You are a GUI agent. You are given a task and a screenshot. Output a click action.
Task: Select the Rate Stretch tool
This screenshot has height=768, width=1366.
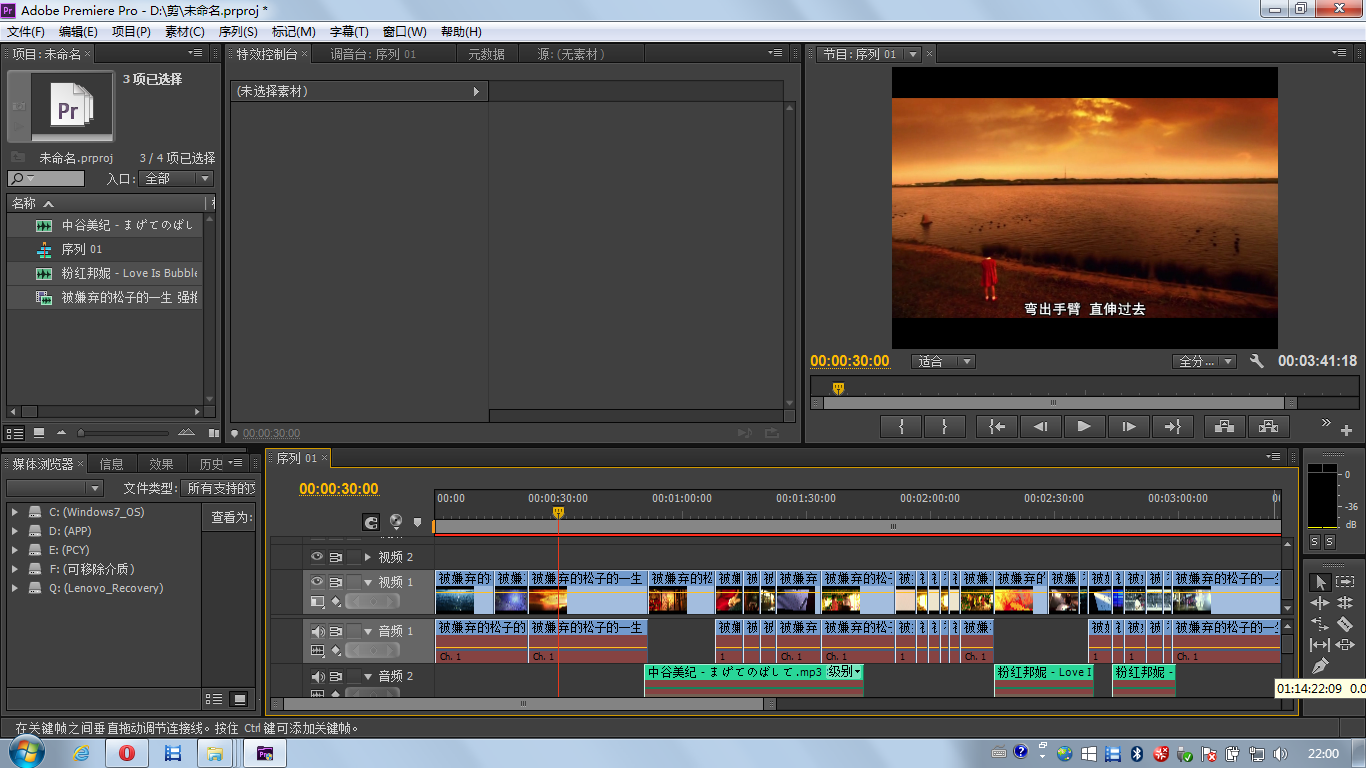(1319, 624)
